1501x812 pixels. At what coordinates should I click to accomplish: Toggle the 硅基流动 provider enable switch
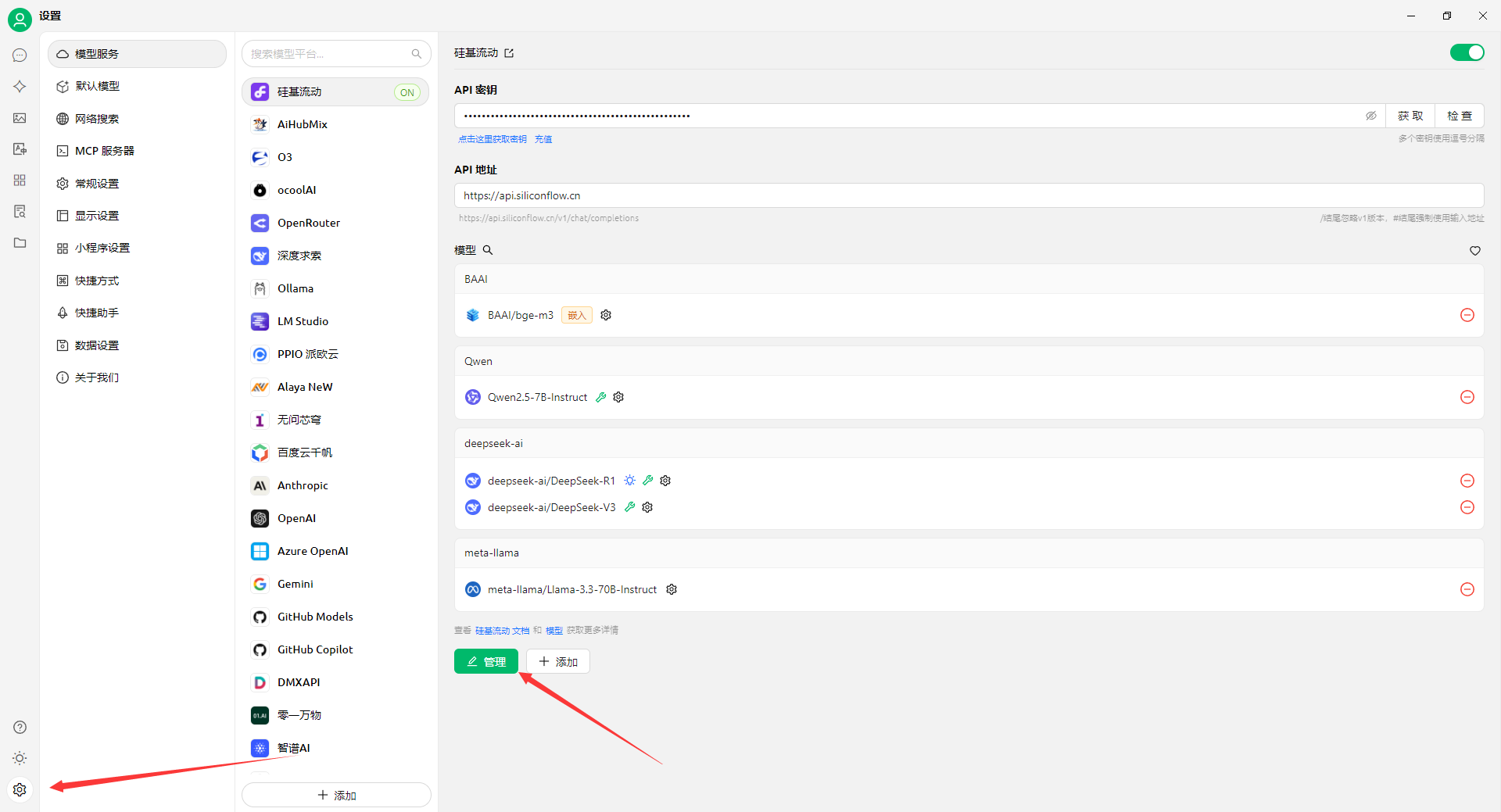(x=1467, y=52)
